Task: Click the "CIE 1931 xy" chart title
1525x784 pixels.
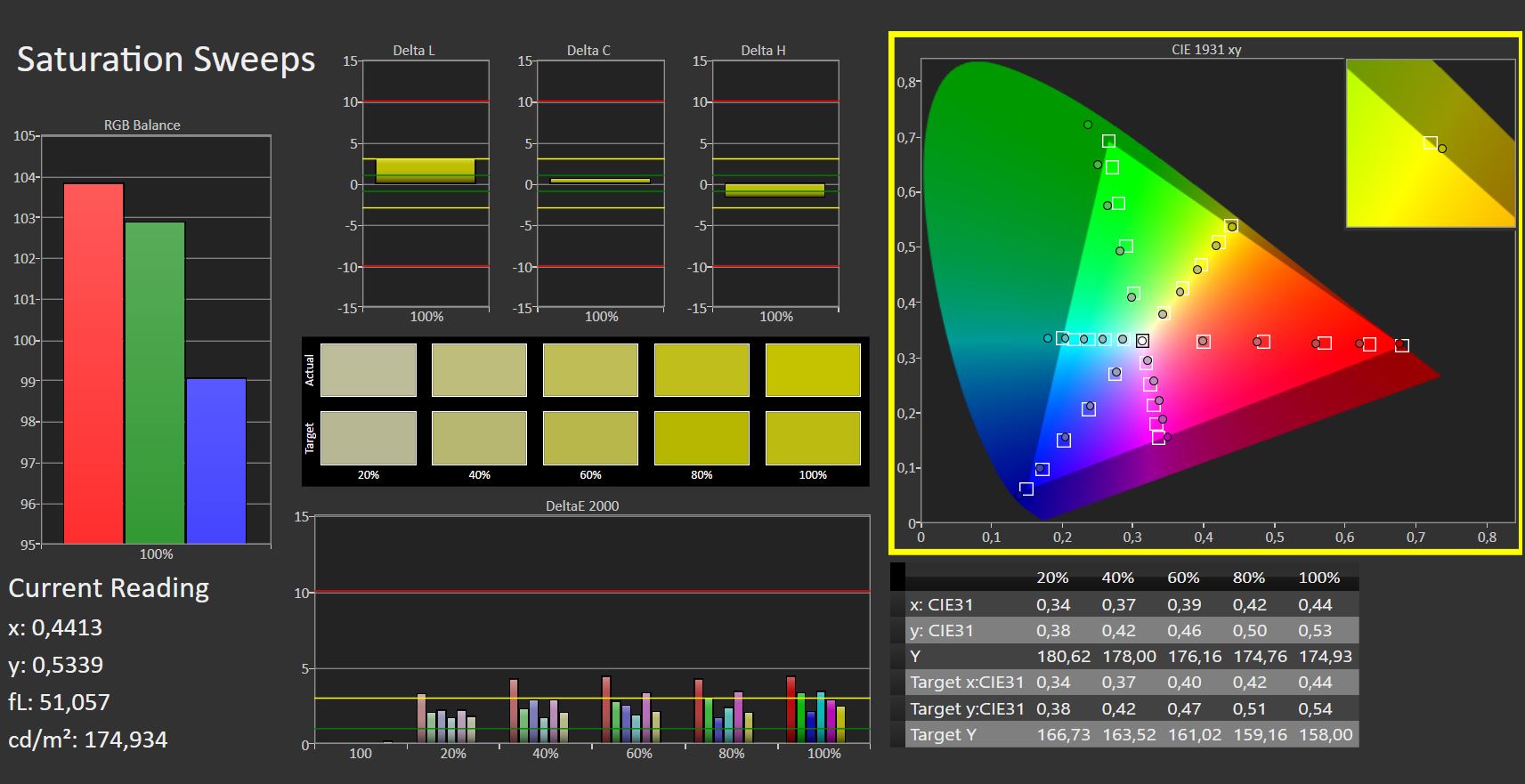Action: (x=1206, y=50)
